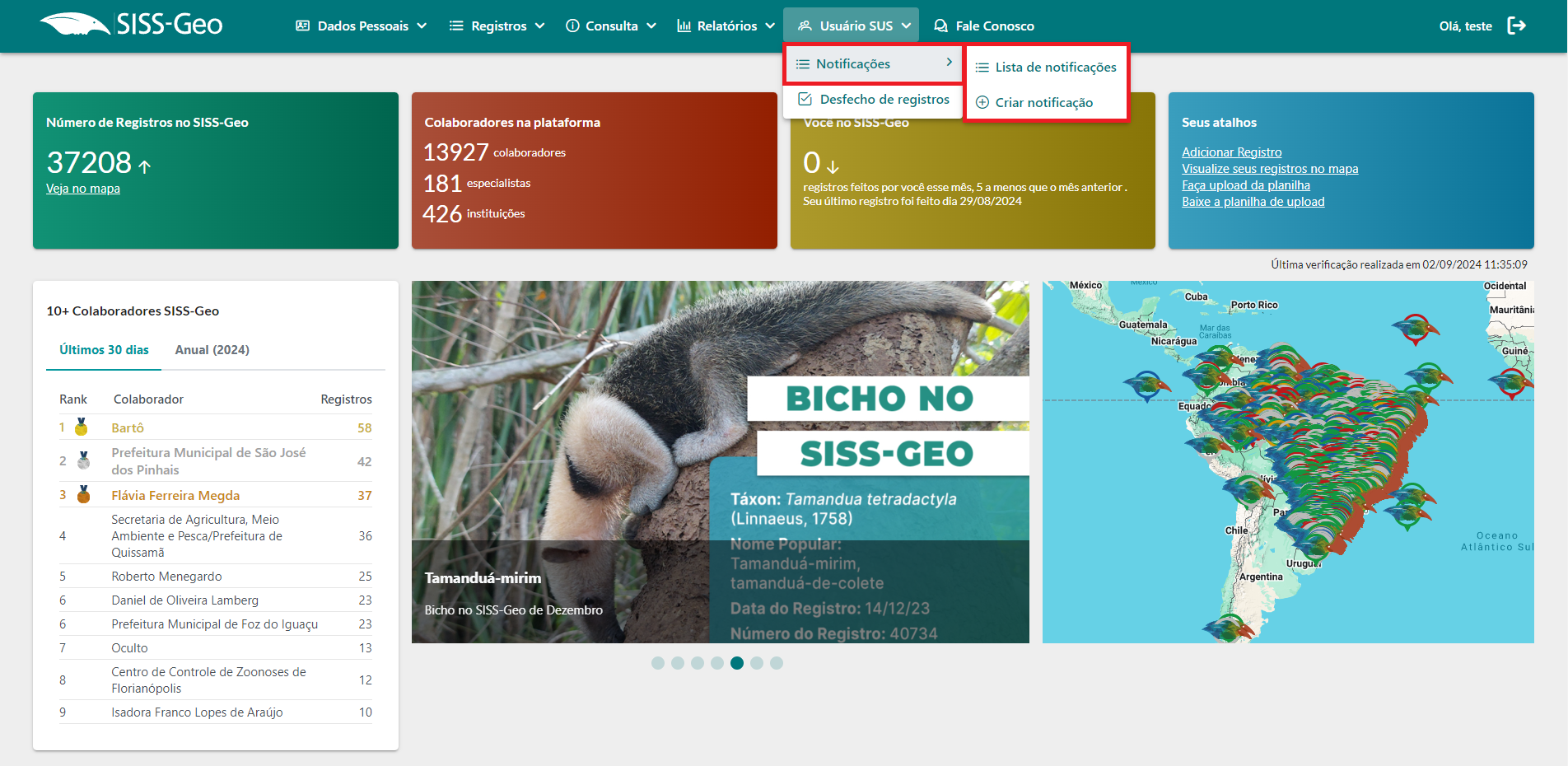This screenshot has width=1568, height=766.
Task: Click the chat icon beside Fale Conosco
Action: coord(940,26)
